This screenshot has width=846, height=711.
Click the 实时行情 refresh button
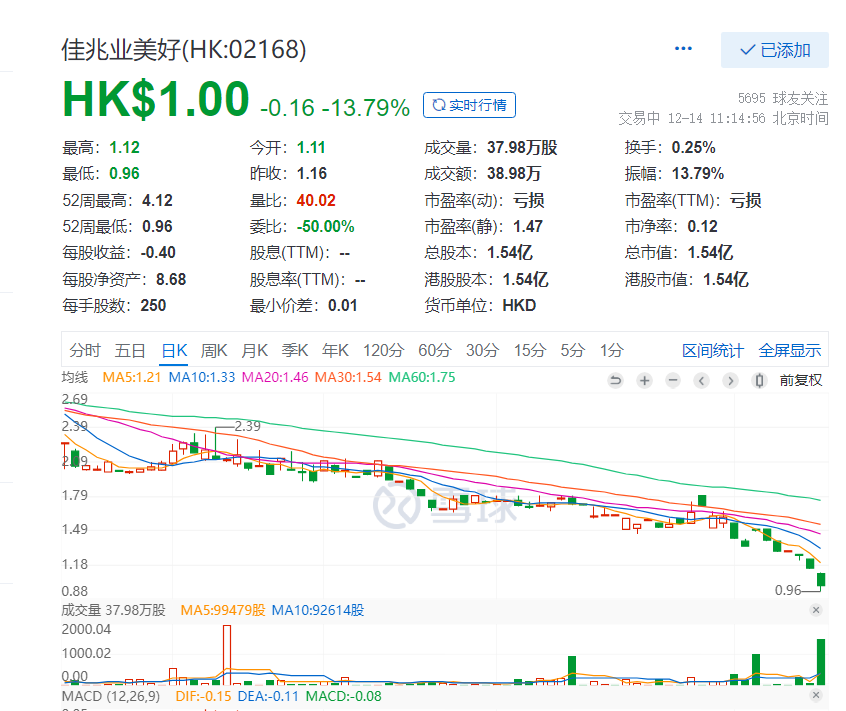pyautogui.click(x=469, y=105)
